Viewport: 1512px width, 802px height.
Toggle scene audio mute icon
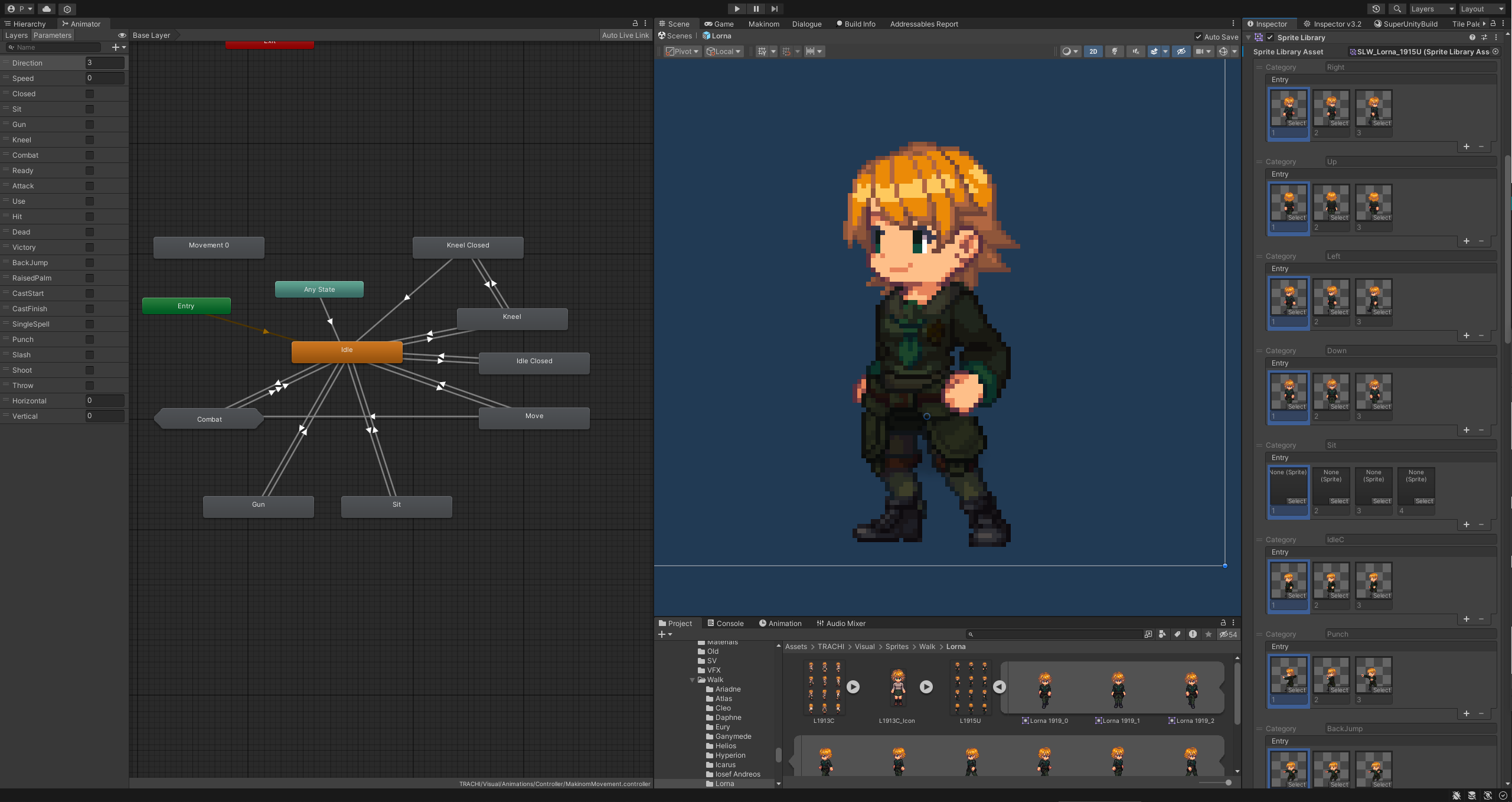pos(1135,51)
